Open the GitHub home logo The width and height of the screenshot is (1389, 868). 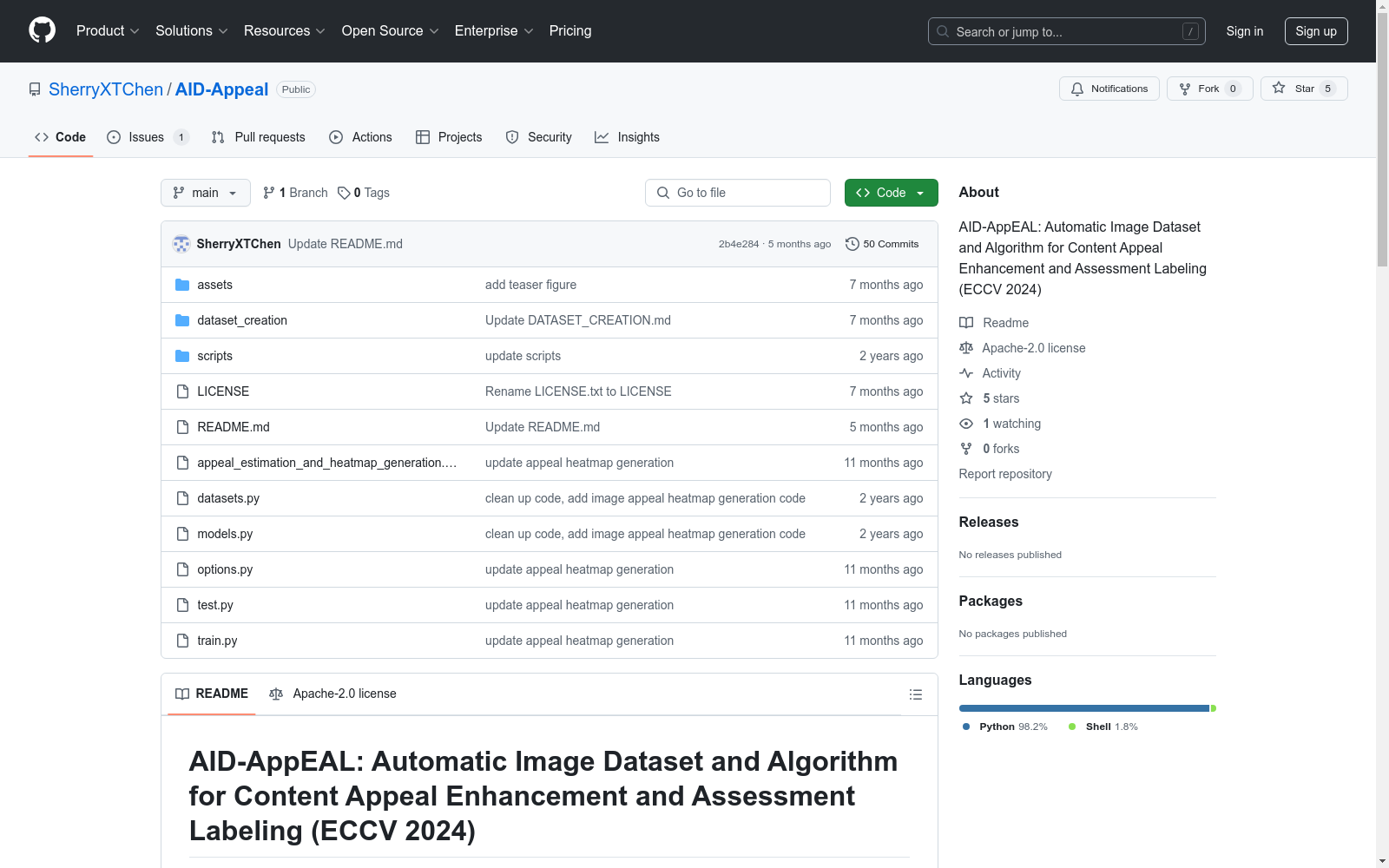click(x=42, y=30)
